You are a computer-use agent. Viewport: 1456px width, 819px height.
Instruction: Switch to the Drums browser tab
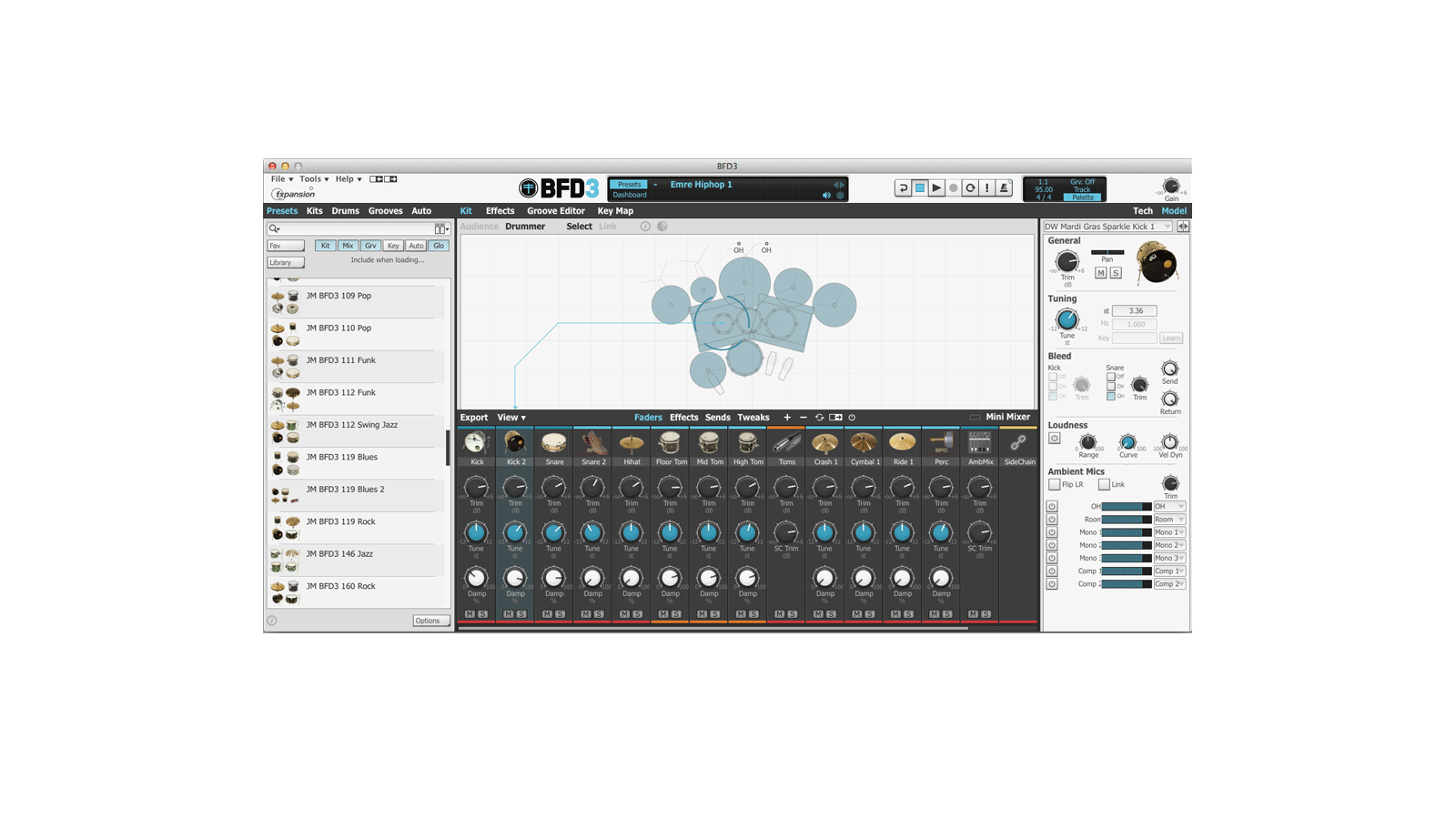point(345,211)
